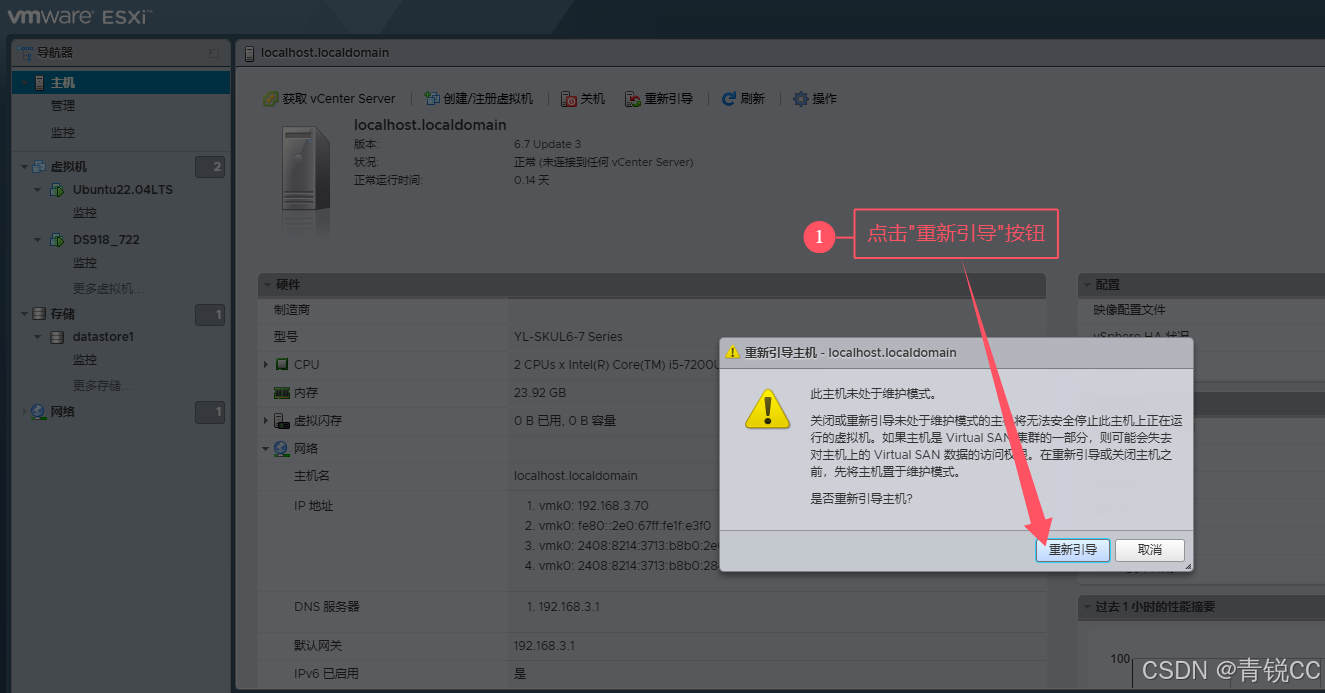Expand the 虚拟闪存 hardware row
This screenshot has height=693, width=1325.
(x=265, y=421)
